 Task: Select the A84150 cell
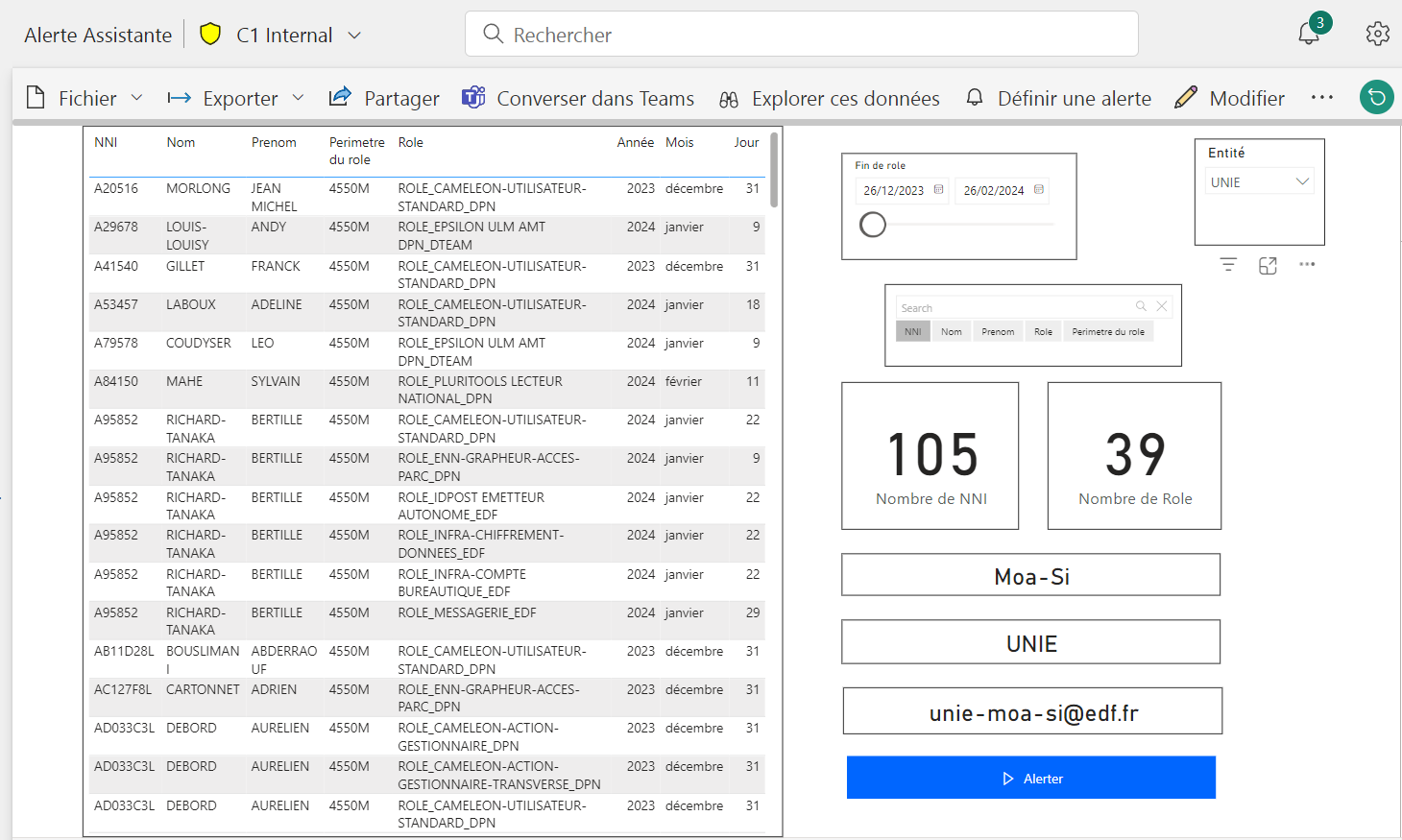[116, 381]
